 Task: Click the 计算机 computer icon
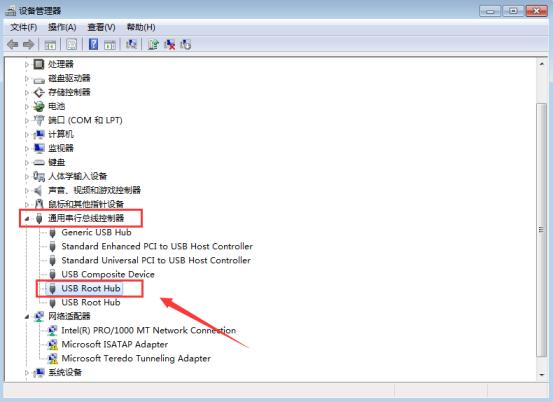pyautogui.click(x=38, y=134)
